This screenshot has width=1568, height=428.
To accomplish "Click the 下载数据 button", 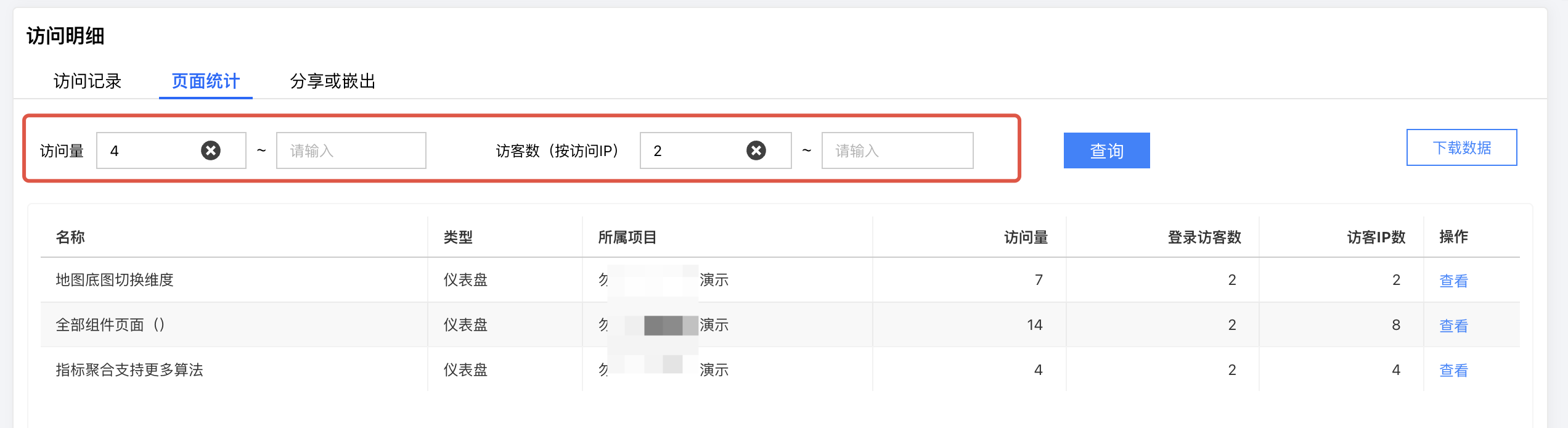I will [1461, 148].
